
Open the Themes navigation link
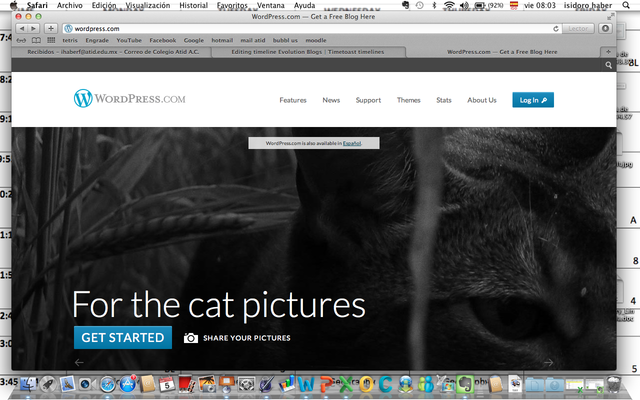point(409,100)
